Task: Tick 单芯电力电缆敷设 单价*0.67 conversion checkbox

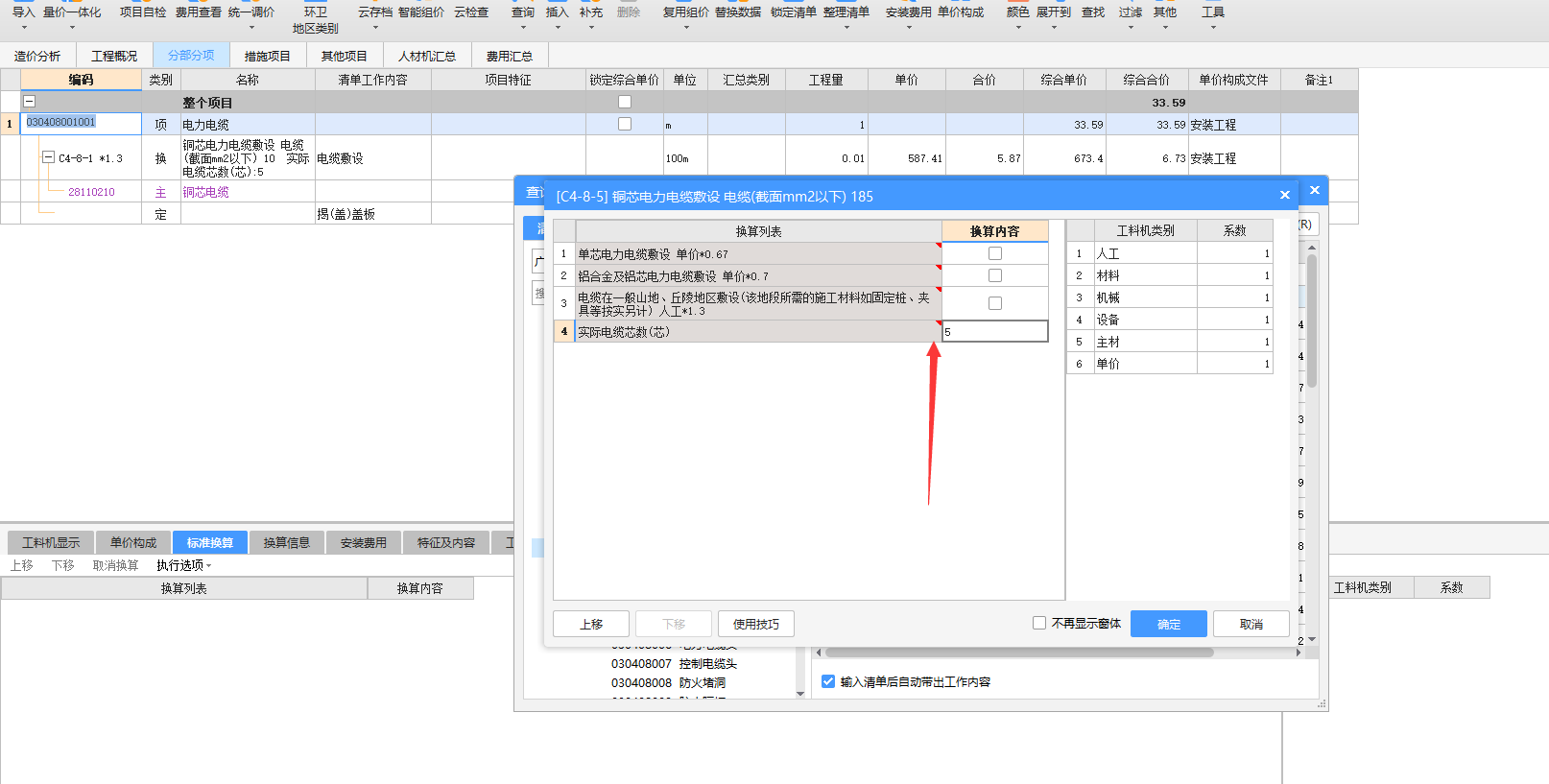Action: [995, 253]
